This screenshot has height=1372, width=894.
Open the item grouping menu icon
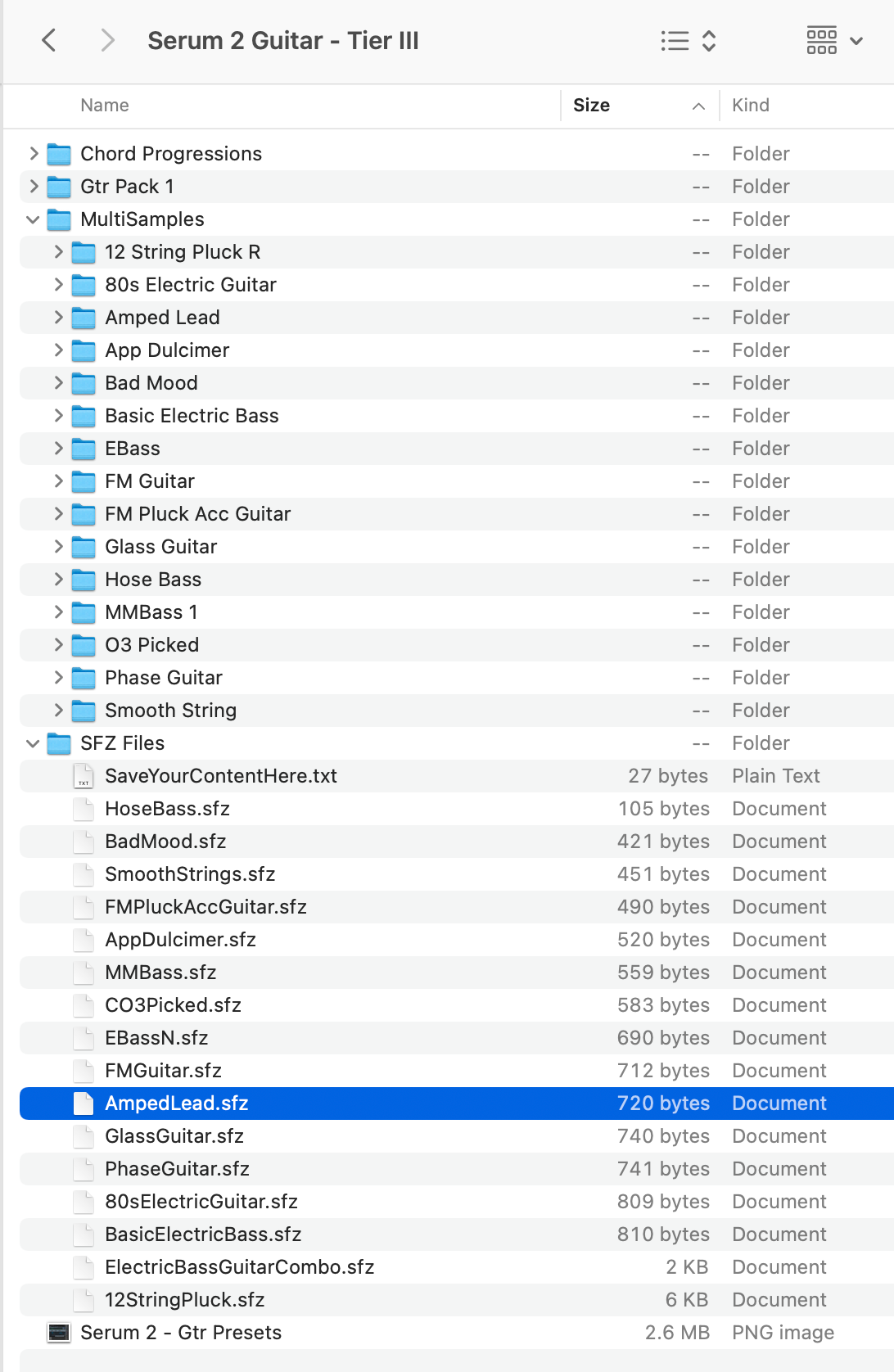(834, 40)
